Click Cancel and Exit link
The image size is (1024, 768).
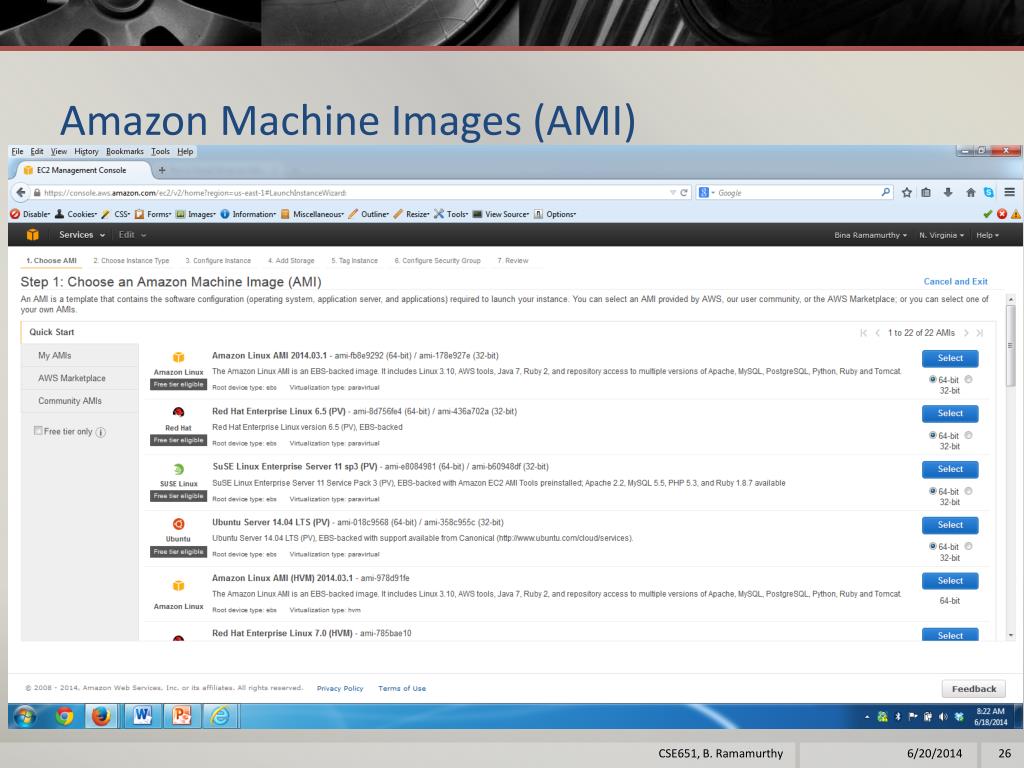click(955, 281)
